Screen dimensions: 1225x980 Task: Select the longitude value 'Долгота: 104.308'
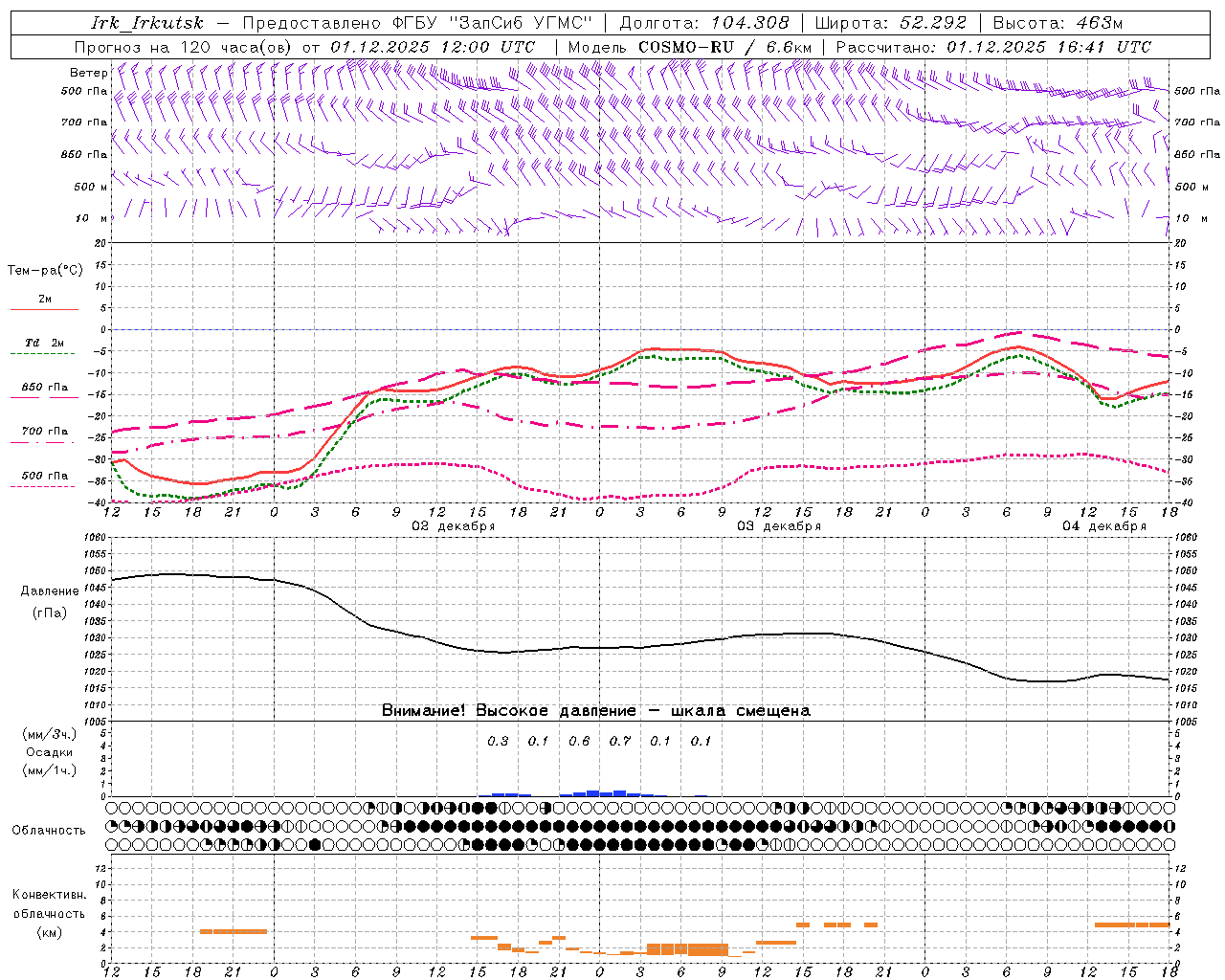click(x=704, y=23)
